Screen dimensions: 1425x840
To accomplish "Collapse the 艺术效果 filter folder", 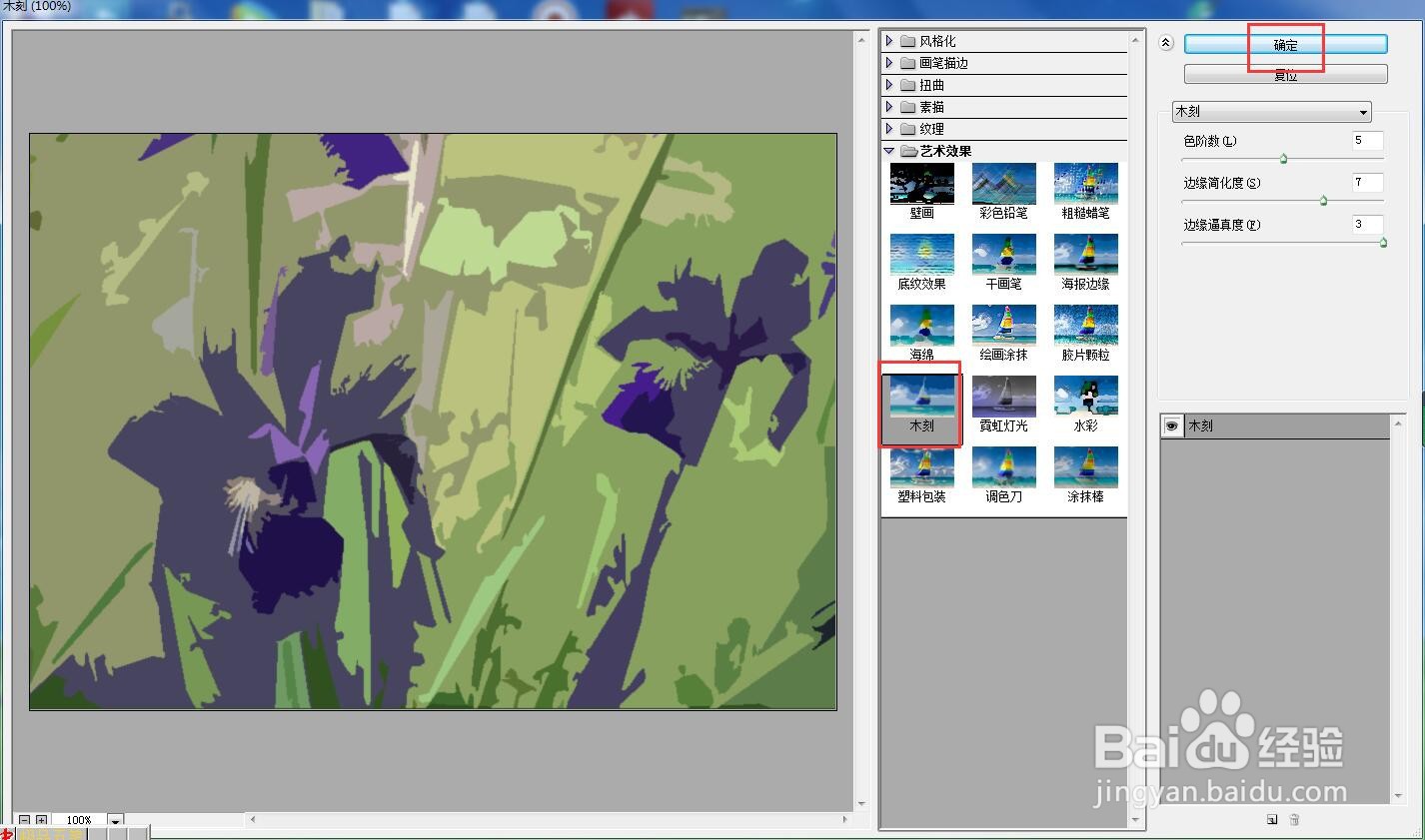I will (x=889, y=151).
